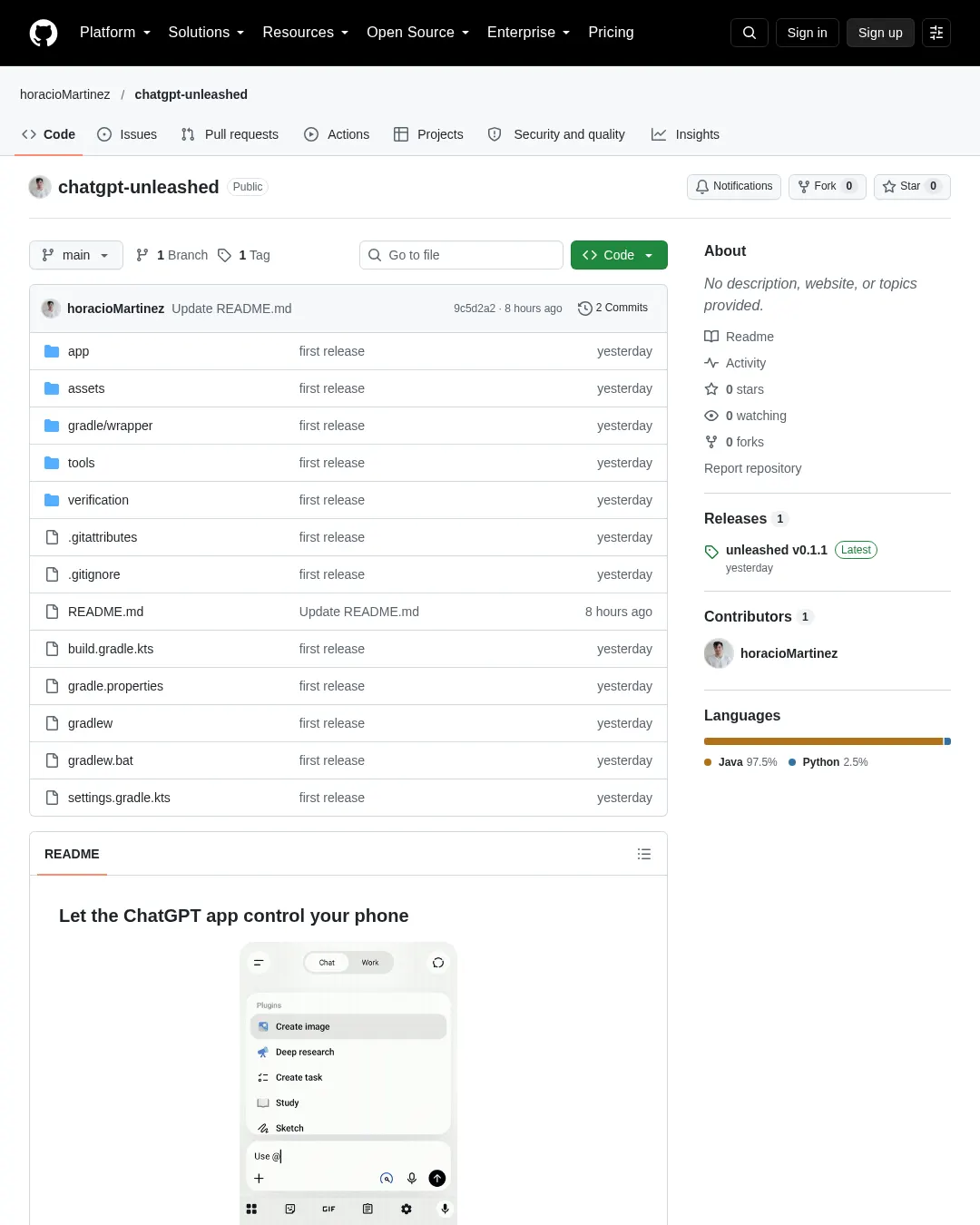This screenshot has width=980, height=1225.
Task: Click the plus icon in the phone screenshot
Action: 259,1178
